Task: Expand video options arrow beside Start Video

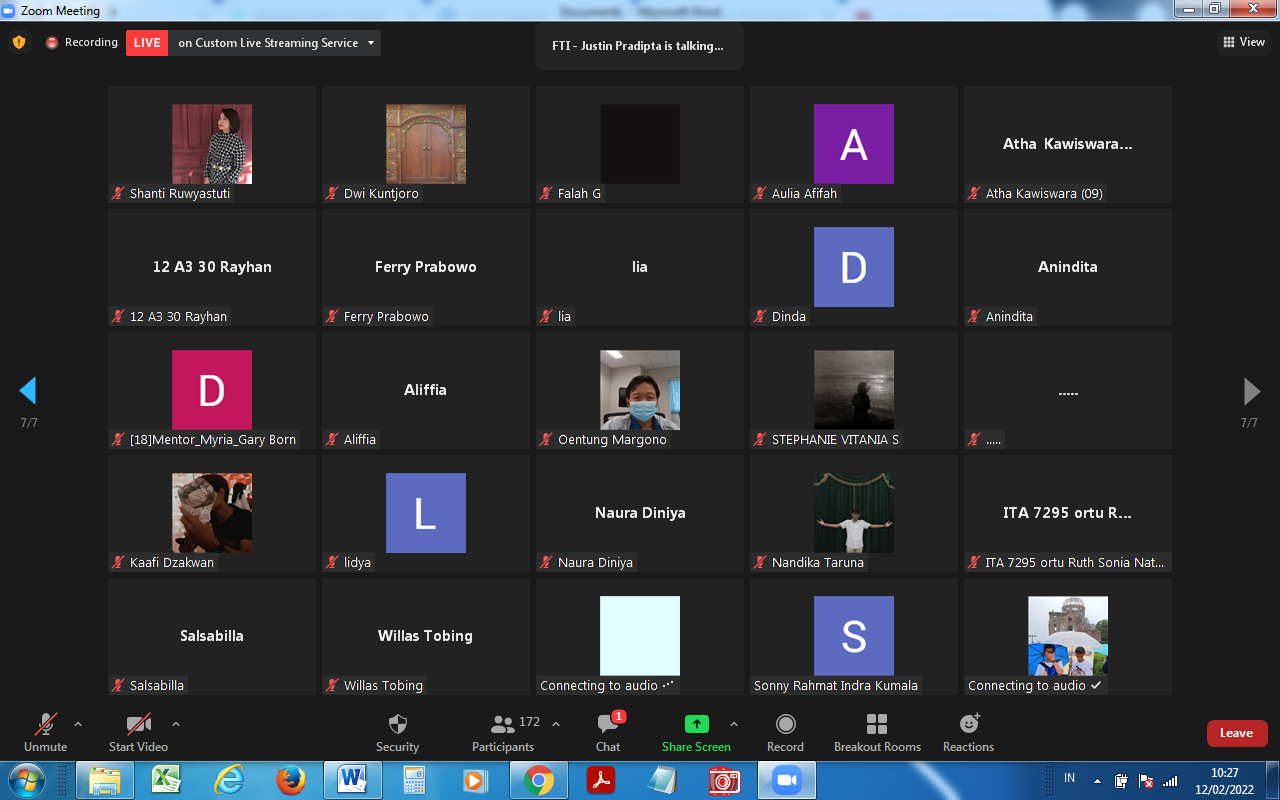Action: click(176, 724)
